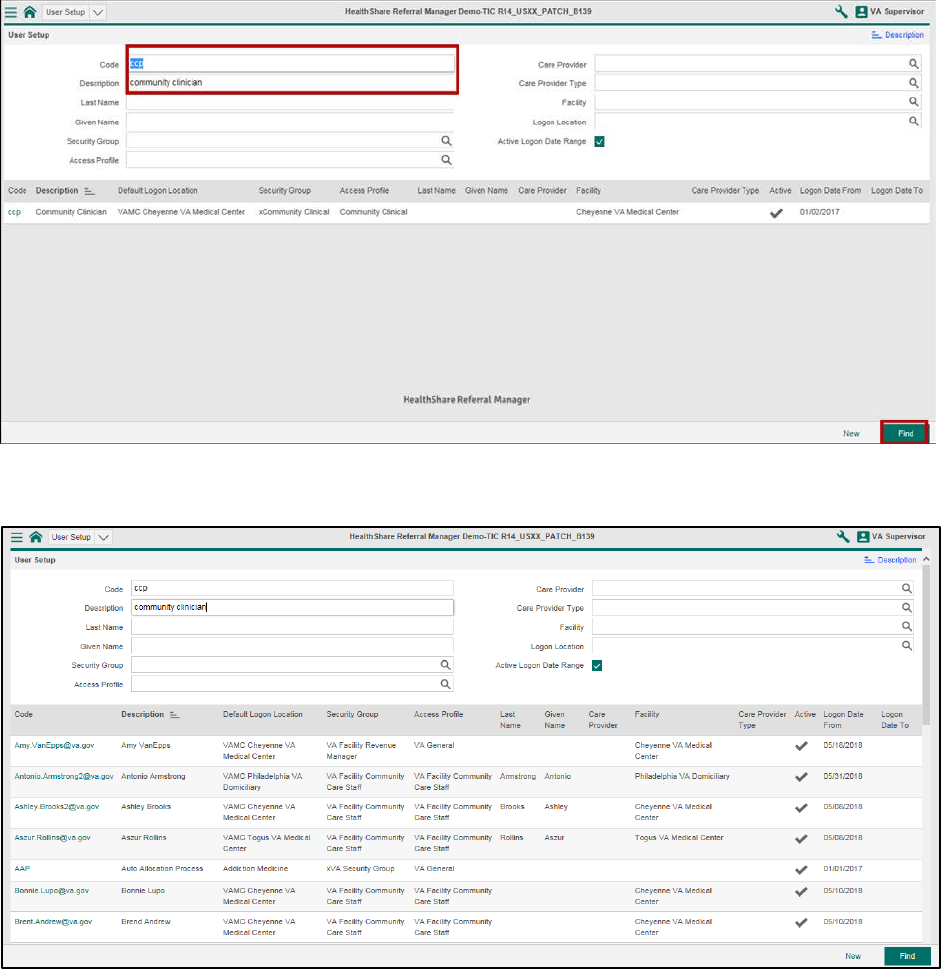Open hamburger menu in bottom window
The width and height of the screenshot is (941, 969).
click(x=17, y=537)
